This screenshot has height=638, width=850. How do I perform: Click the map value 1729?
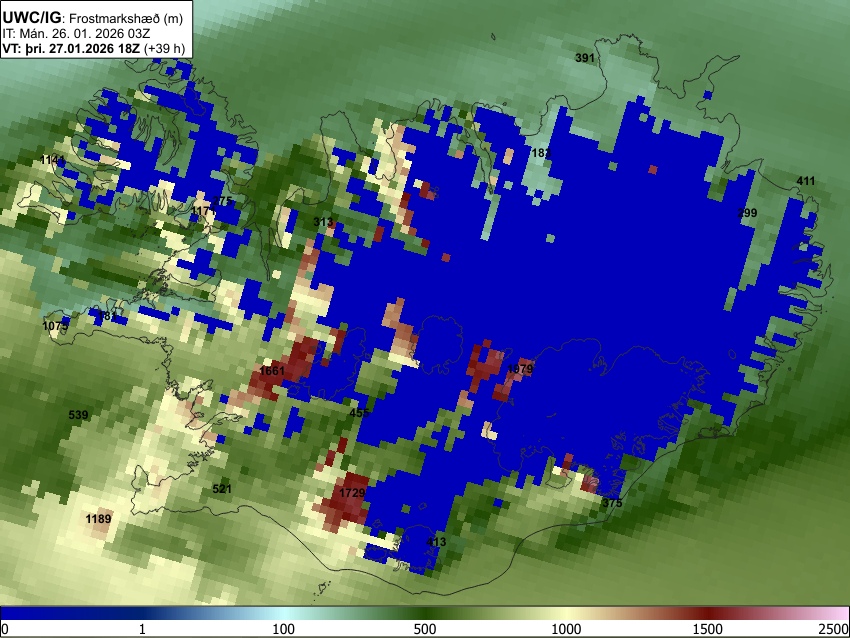click(352, 493)
